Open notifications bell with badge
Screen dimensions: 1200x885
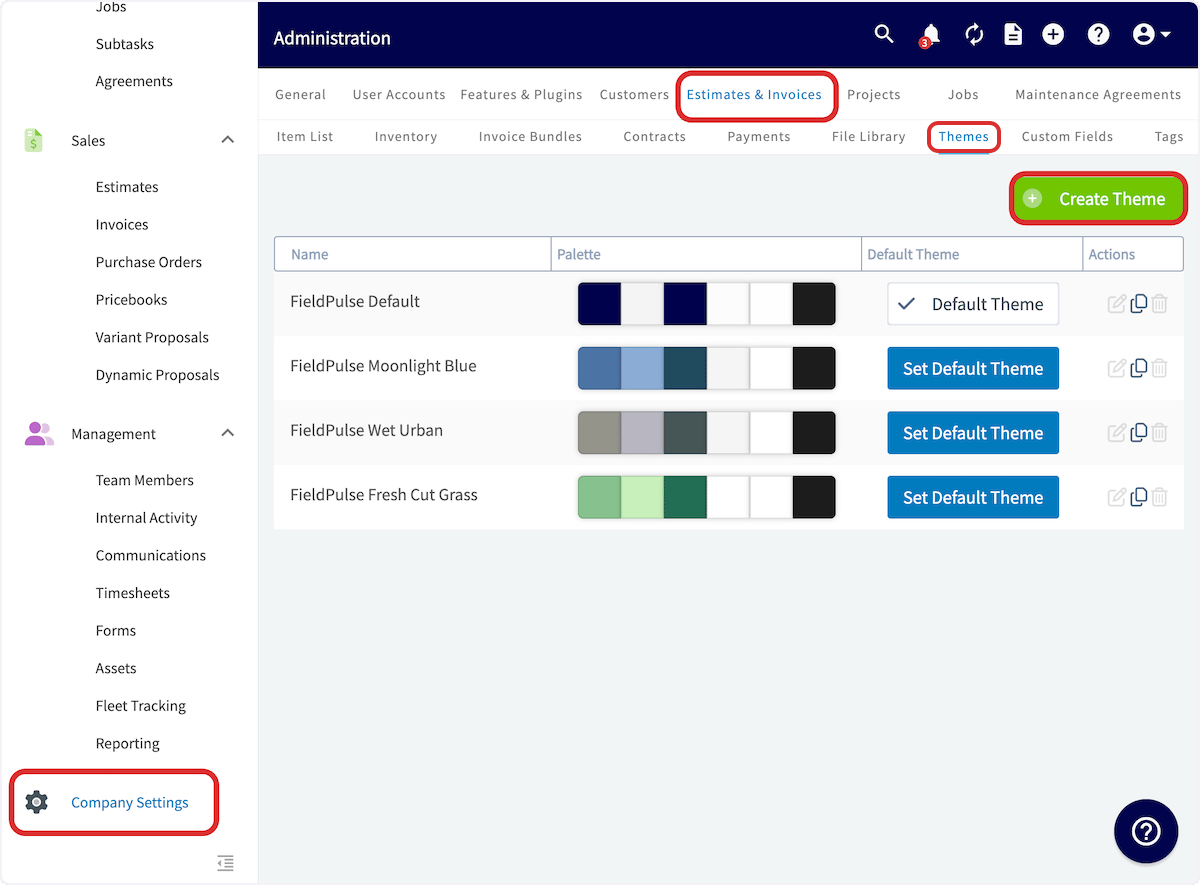pyautogui.click(x=930, y=36)
